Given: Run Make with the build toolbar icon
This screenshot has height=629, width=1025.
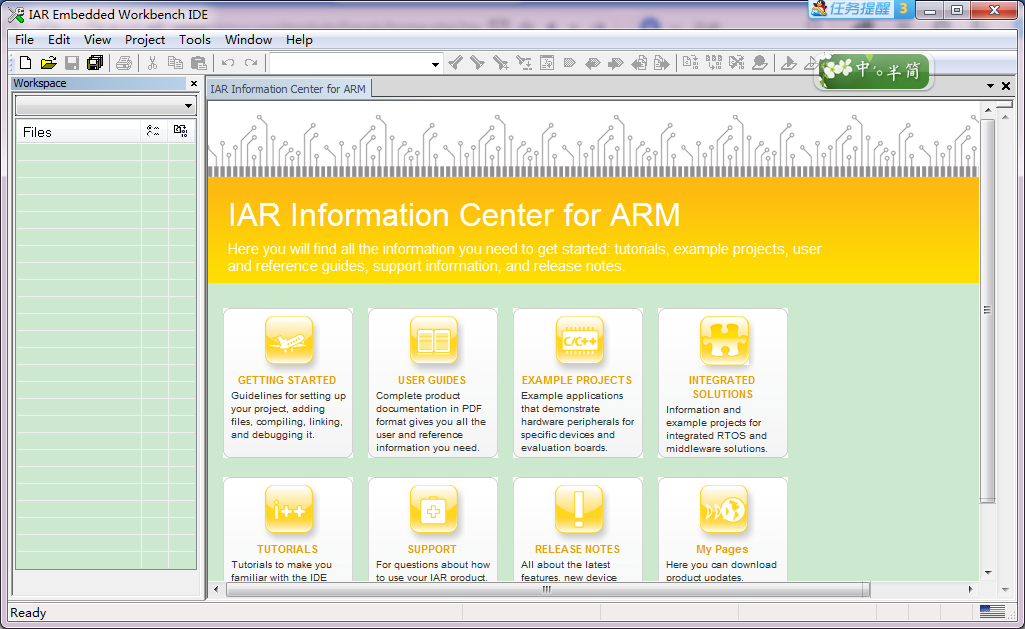Looking at the screenshot, I should [714, 63].
